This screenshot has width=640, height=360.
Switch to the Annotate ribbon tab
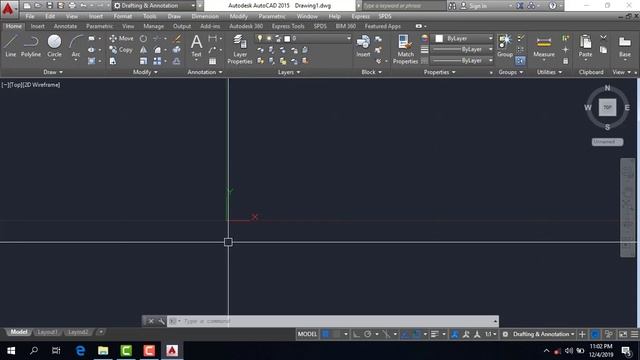pyautogui.click(x=65, y=26)
